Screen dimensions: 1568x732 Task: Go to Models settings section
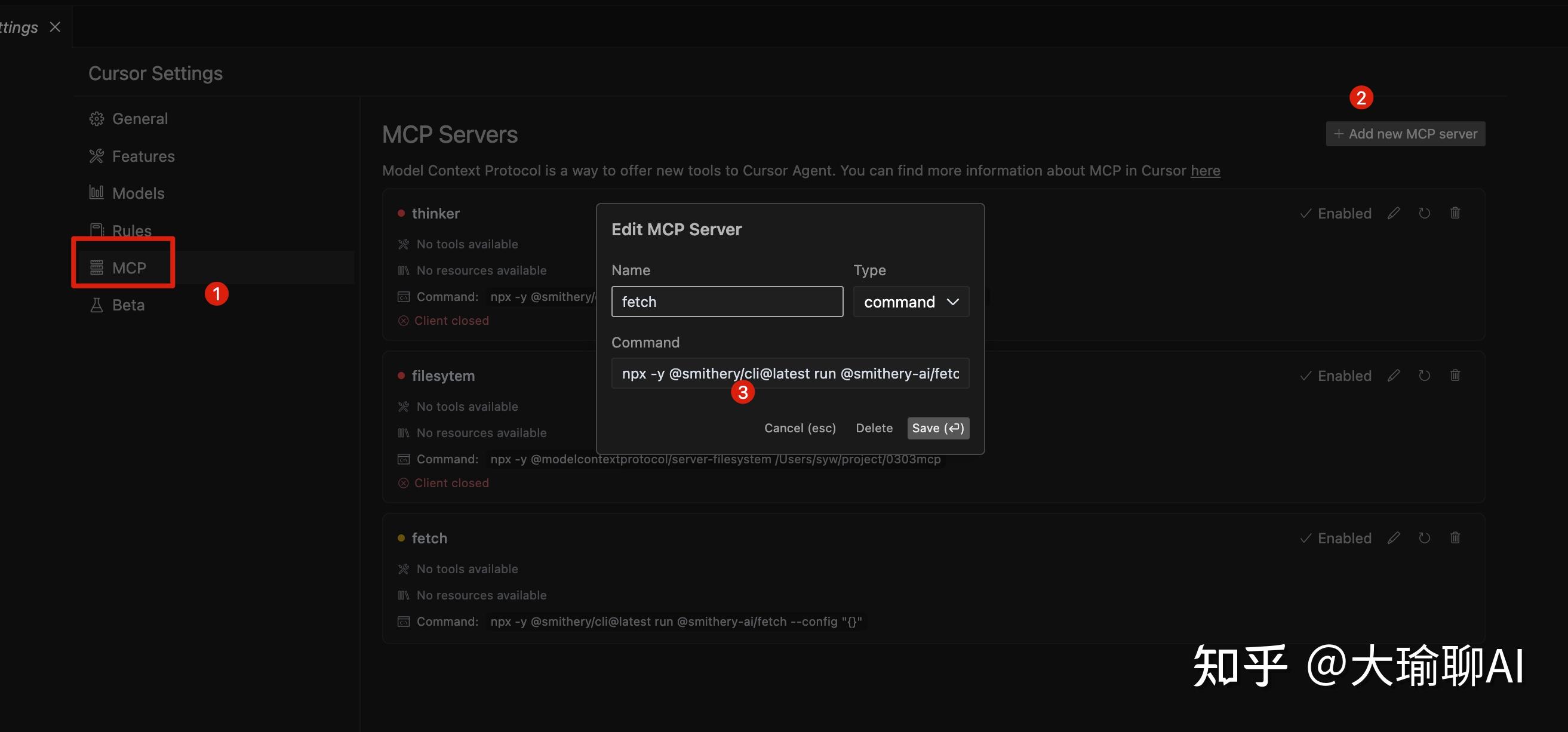(137, 193)
